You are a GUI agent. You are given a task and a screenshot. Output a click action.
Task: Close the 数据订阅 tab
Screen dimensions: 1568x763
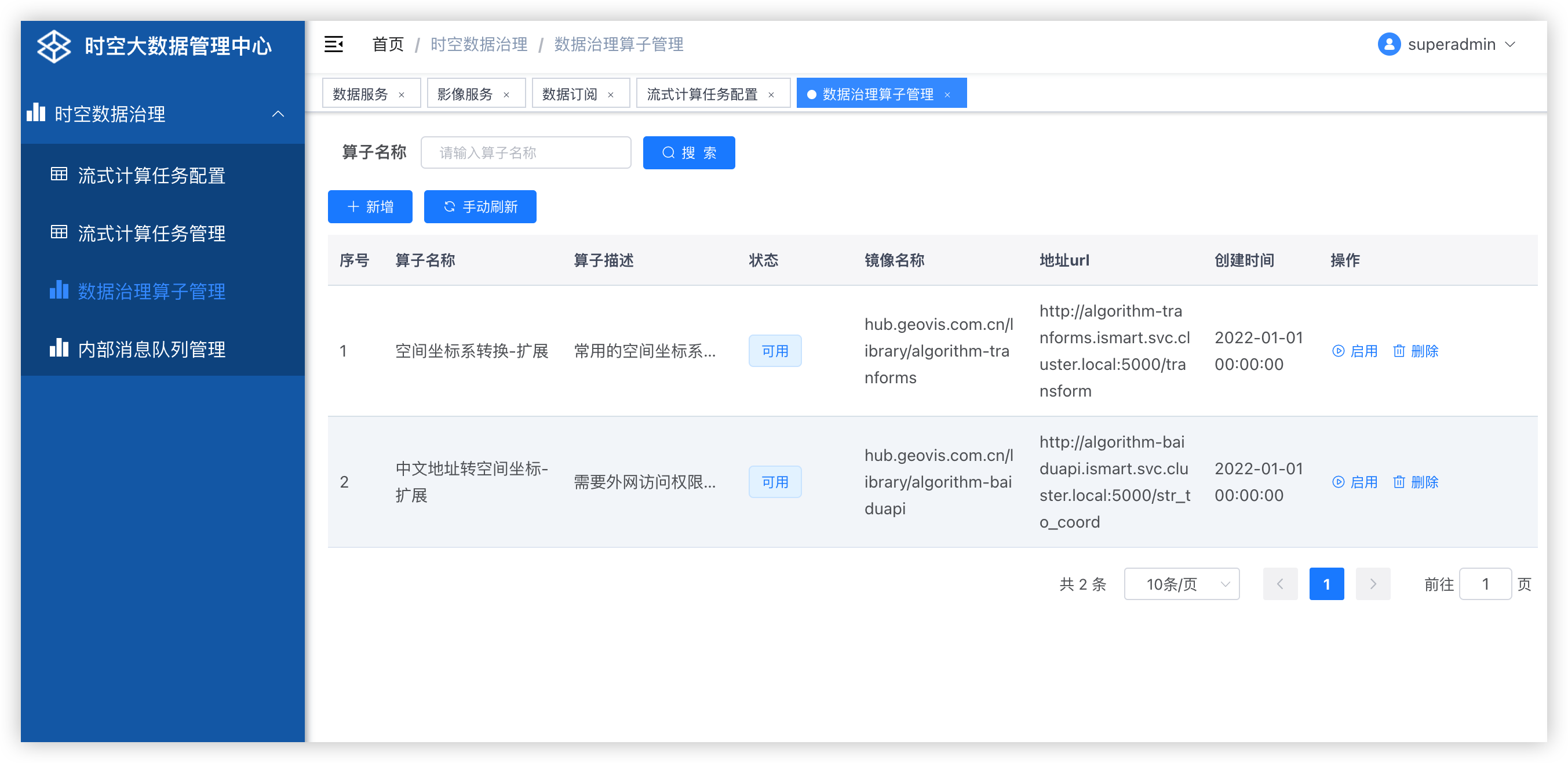611,95
